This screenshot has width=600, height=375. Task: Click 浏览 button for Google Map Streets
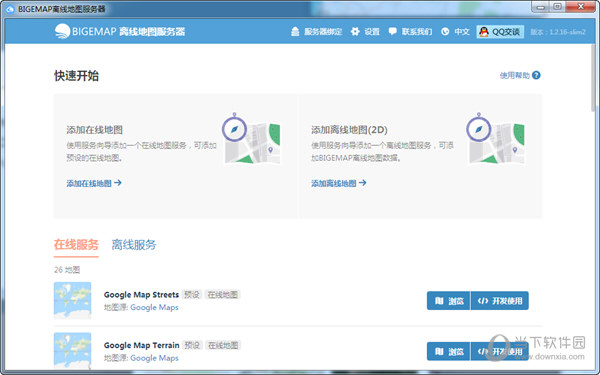pos(448,301)
